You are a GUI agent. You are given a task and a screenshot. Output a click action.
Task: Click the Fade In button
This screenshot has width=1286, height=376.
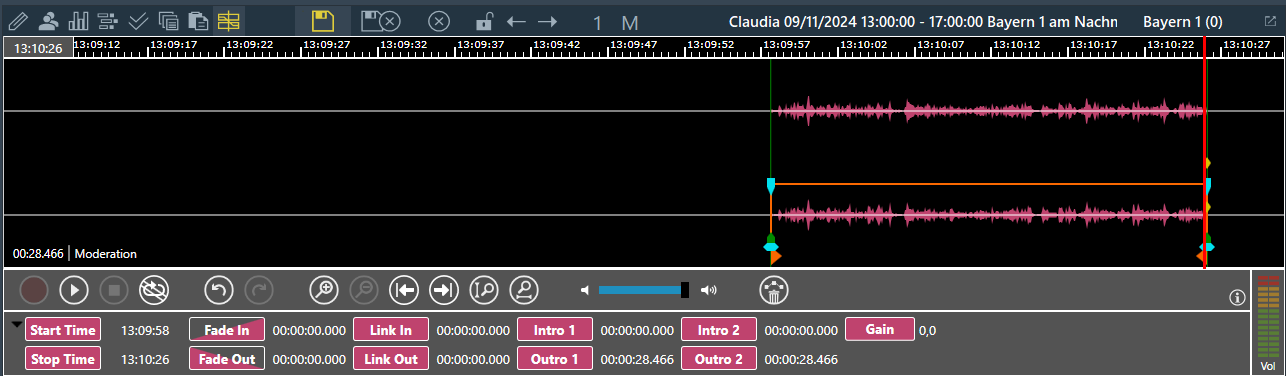point(227,330)
